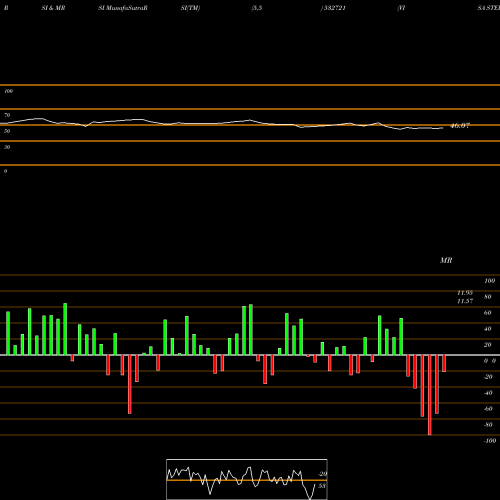Click the MR axis label '40'
Image resolution: width=500 pixels, height=500 pixels.
pos(488,329)
